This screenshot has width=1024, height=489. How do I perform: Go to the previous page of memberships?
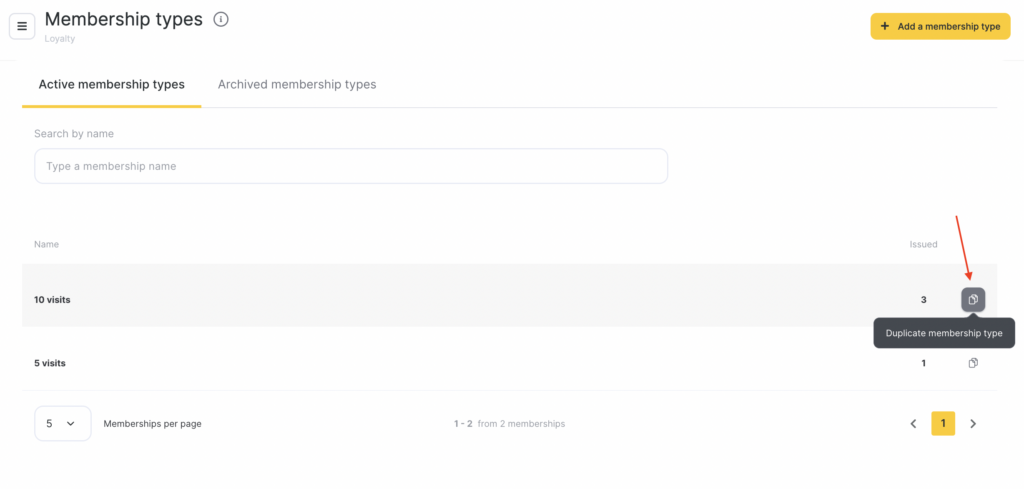(x=913, y=424)
